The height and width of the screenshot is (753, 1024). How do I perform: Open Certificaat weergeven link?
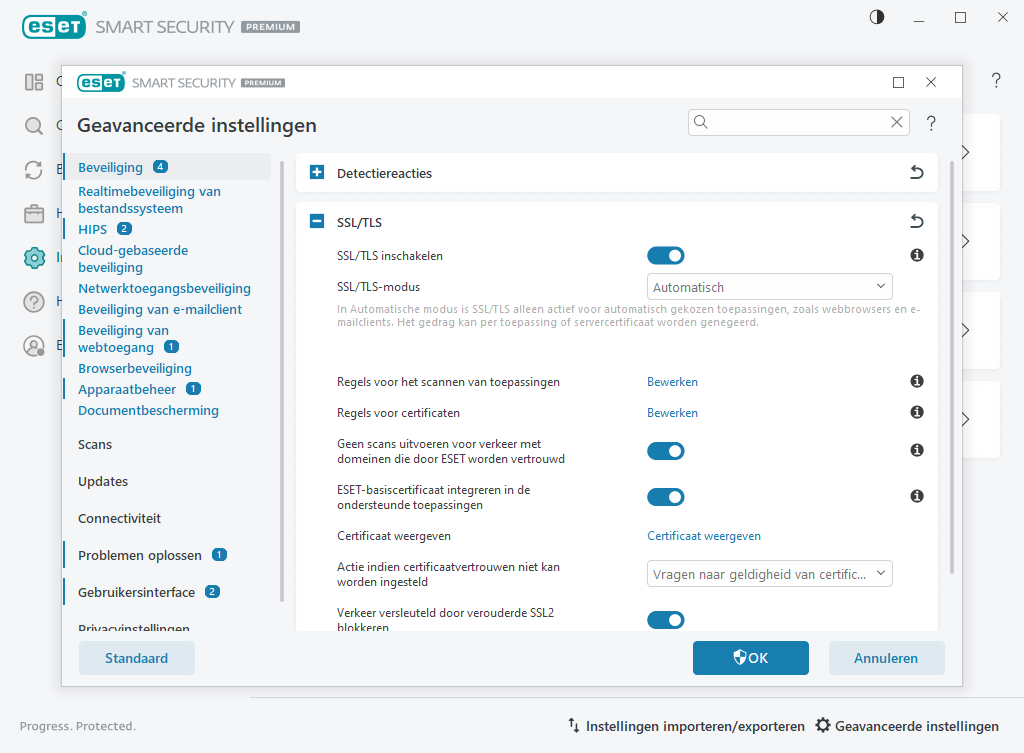pos(703,535)
